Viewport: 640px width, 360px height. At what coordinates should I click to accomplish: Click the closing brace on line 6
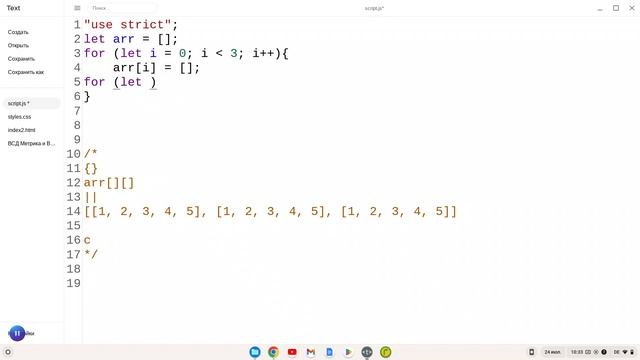click(x=87, y=96)
